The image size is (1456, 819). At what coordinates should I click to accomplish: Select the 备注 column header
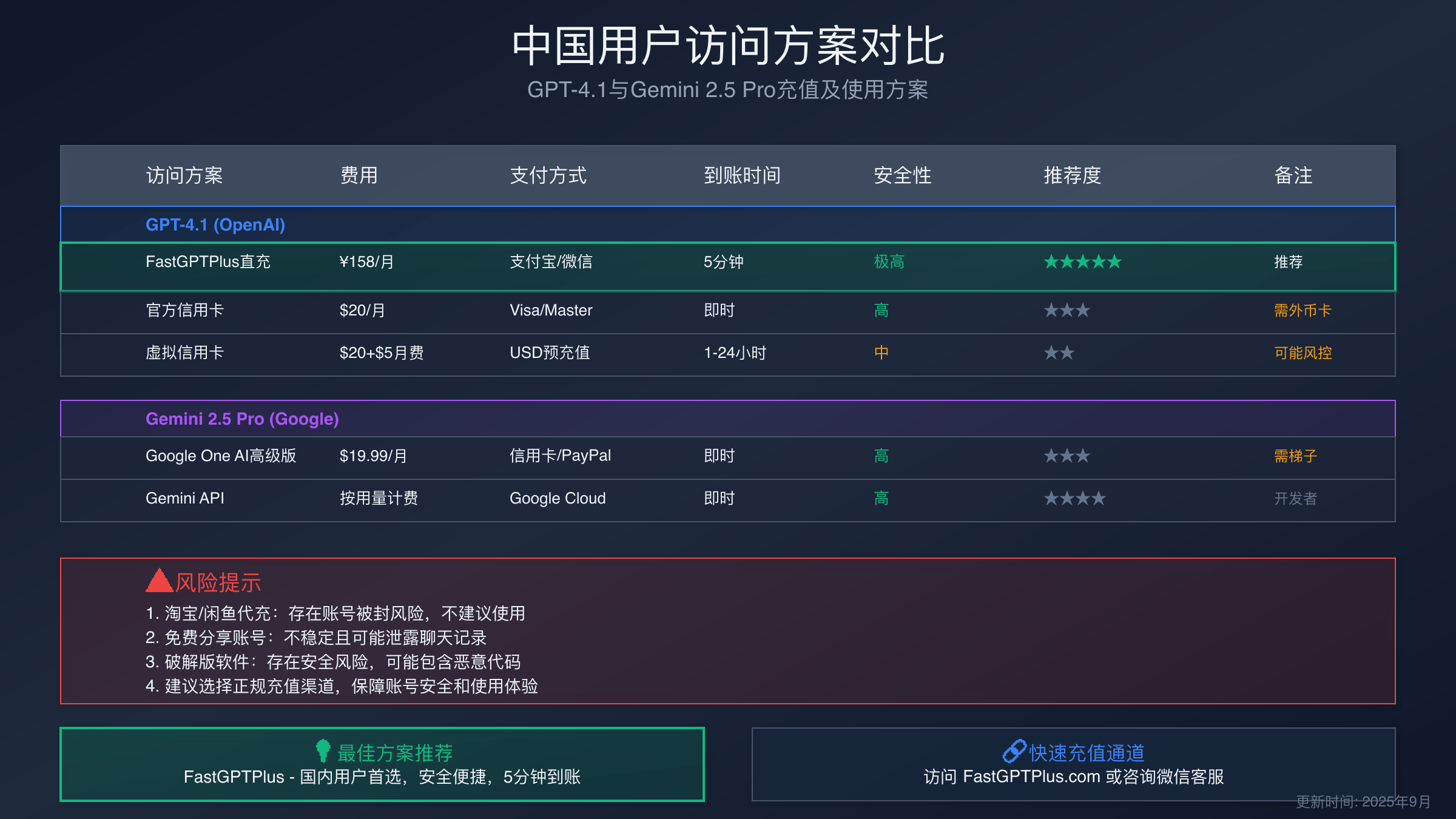click(x=1293, y=175)
